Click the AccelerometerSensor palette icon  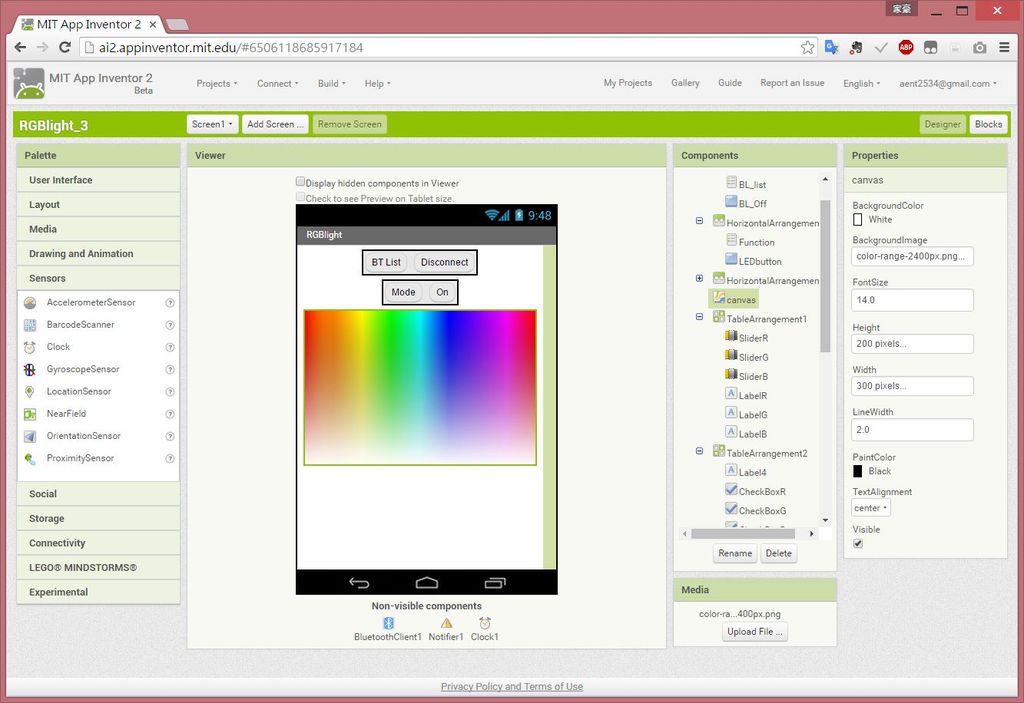click(30, 302)
